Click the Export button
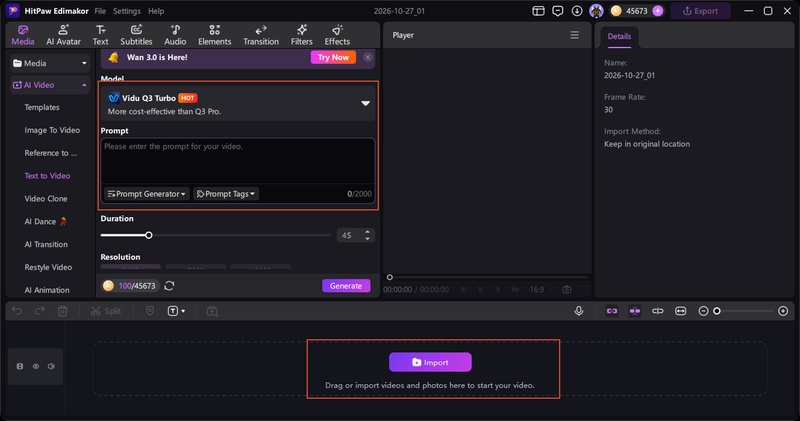Image resolution: width=800 pixels, height=421 pixels. click(700, 11)
